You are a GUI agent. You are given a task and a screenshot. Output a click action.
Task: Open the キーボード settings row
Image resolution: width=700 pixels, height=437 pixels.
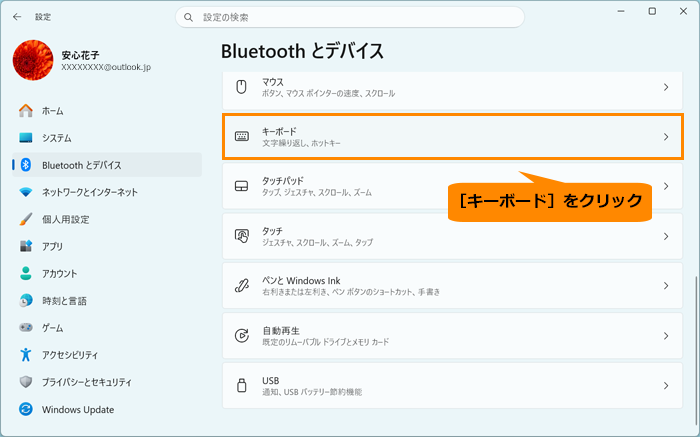click(x=453, y=137)
